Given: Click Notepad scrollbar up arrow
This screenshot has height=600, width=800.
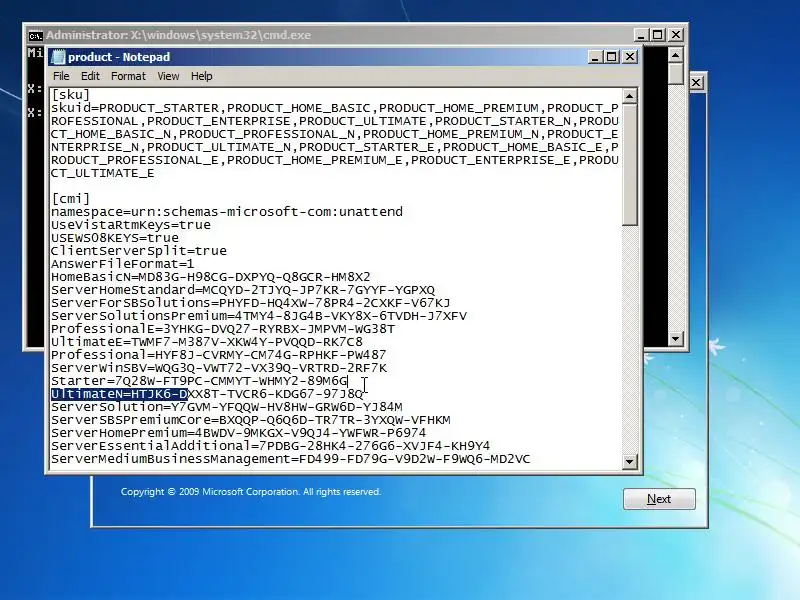Looking at the screenshot, I should 630,96.
